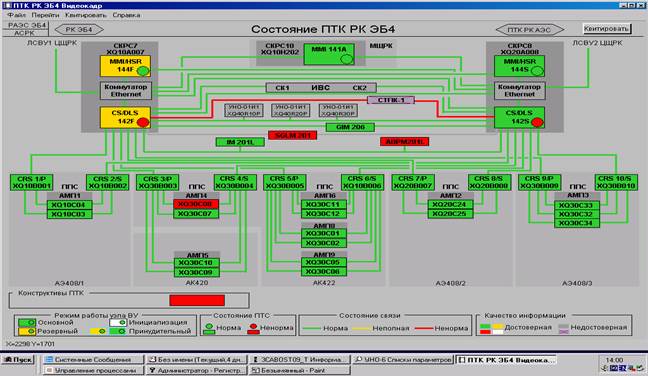This screenshot has width=648, height=376.
Task: Open the Квитировать menu in menu bar
Action: pyautogui.click(x=86, y=15)
